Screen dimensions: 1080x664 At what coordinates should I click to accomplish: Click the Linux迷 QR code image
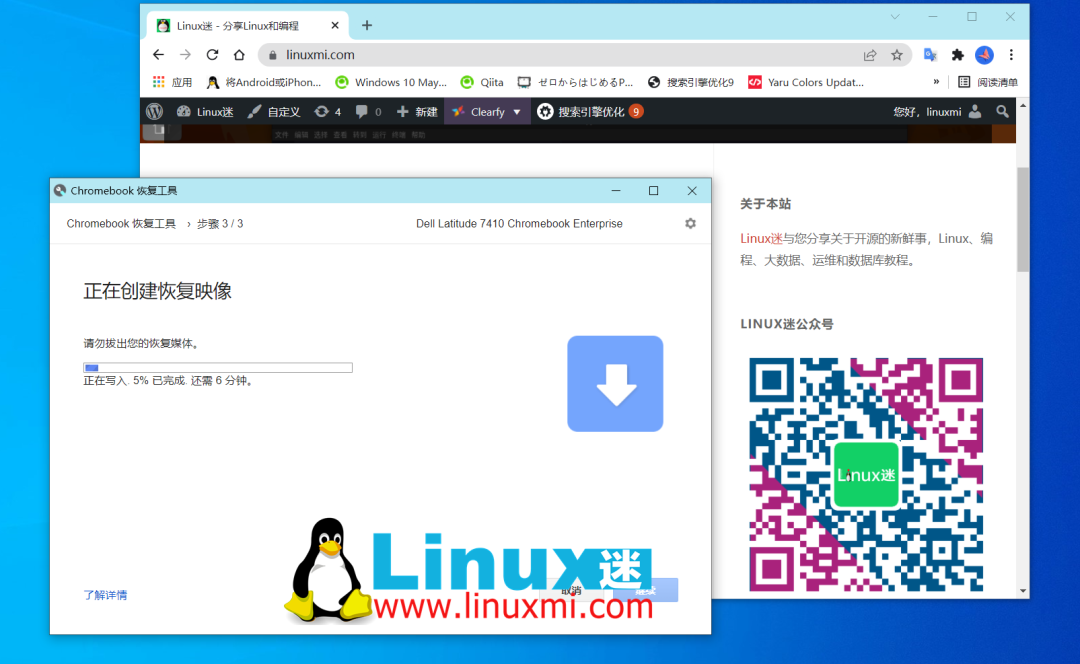pyautogui.click(x=866, y=475)
